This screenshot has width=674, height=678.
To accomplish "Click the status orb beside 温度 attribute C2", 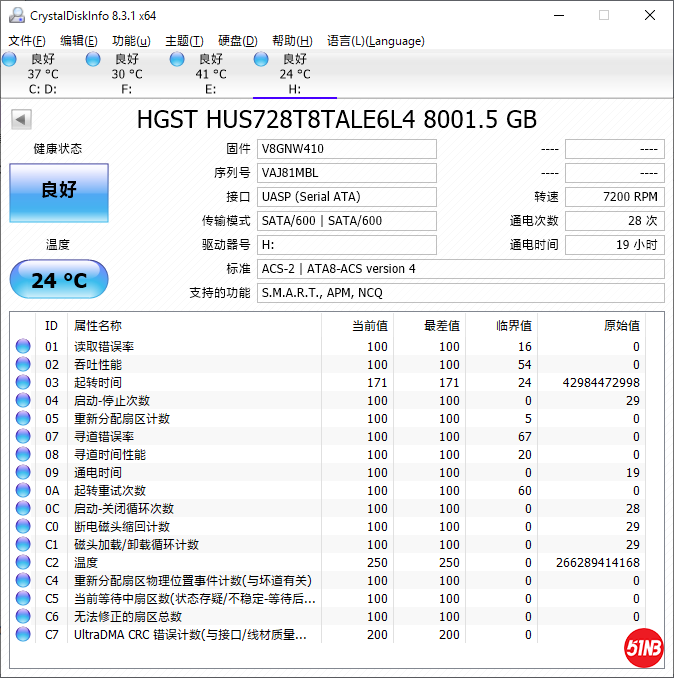I will (23, 563).
